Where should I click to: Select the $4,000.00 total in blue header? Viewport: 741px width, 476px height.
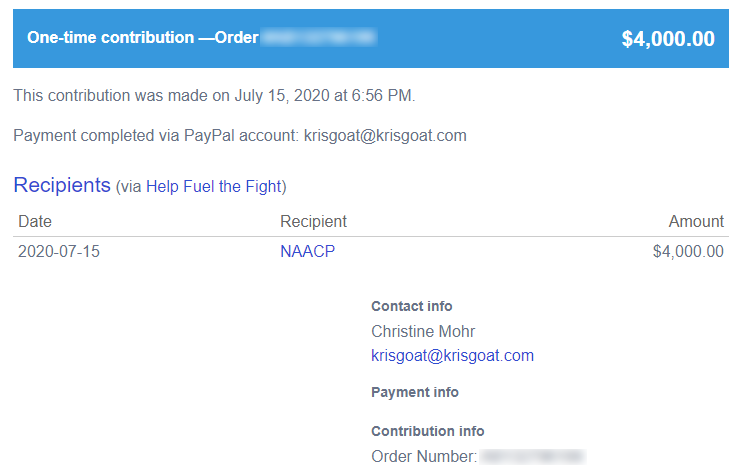668,39
